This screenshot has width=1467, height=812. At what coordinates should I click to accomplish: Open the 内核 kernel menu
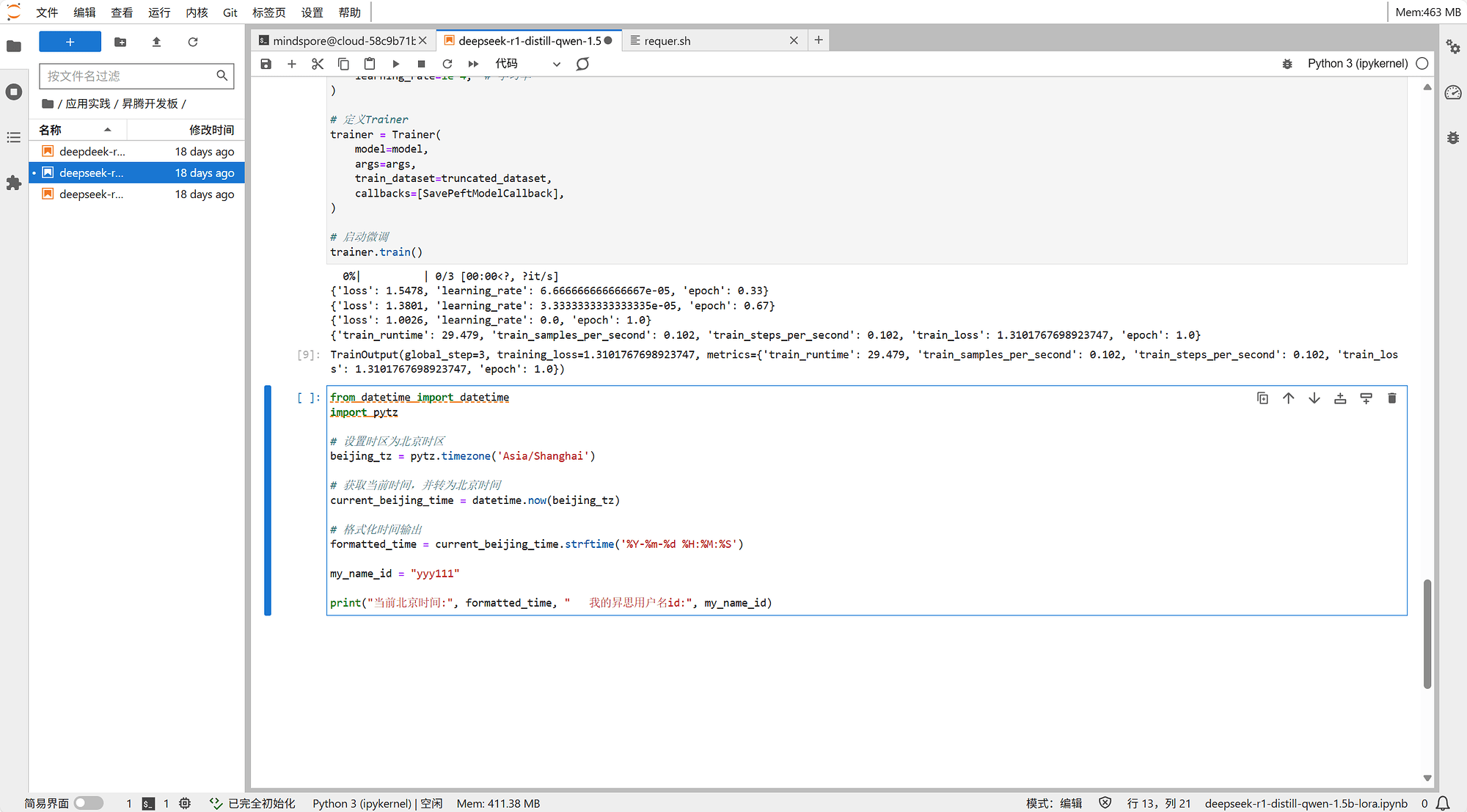(197, 12)
